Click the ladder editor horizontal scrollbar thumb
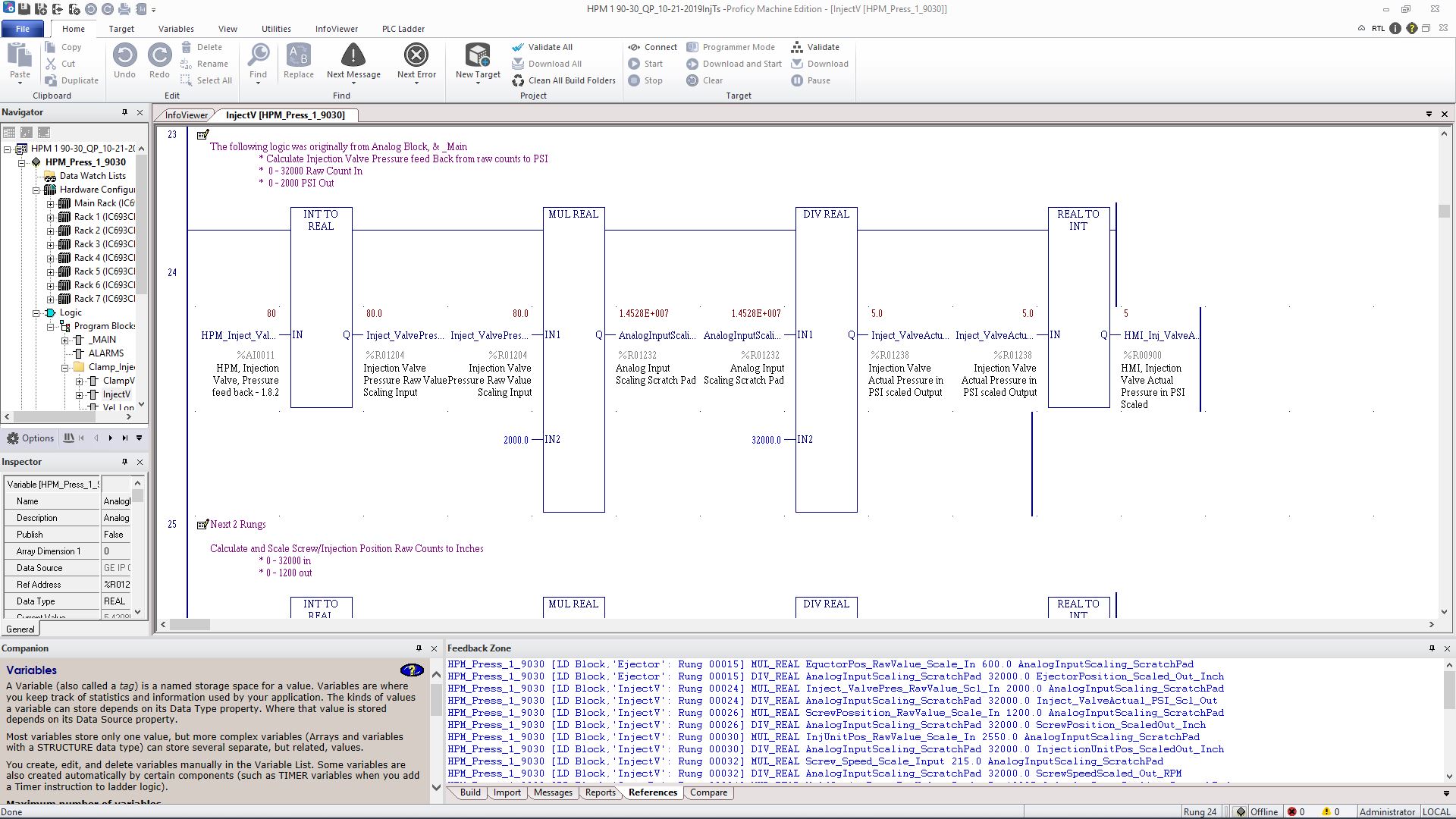The width and height of the screenshot is (1456, 819). pos(190,625)
